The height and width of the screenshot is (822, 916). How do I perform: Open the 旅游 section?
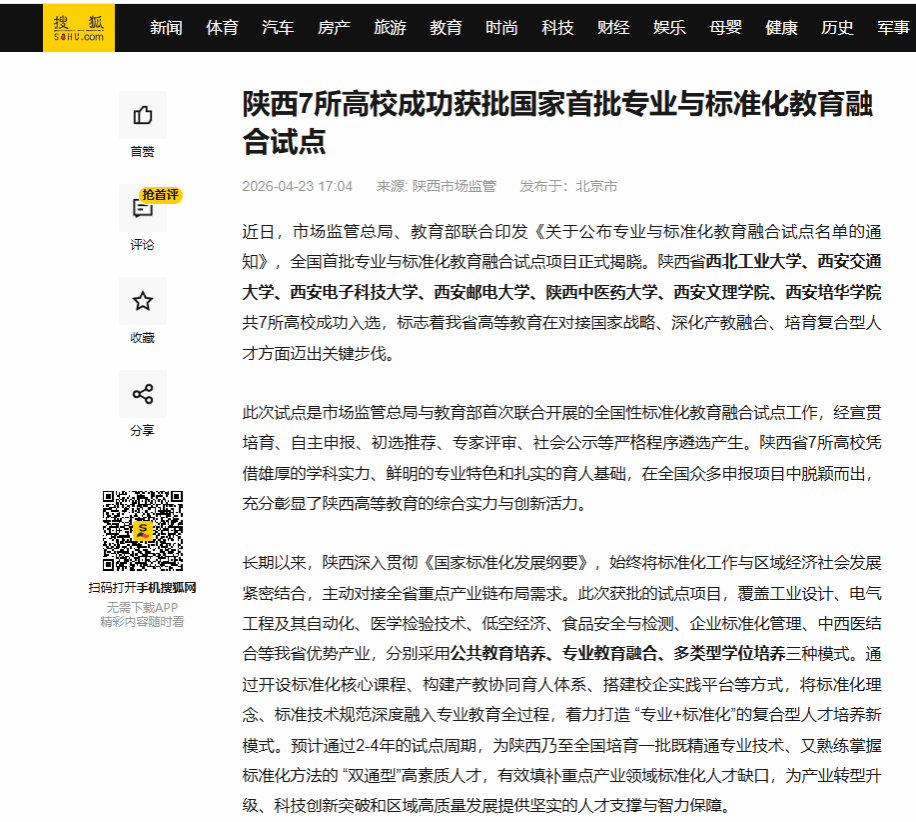click(390, 27)
